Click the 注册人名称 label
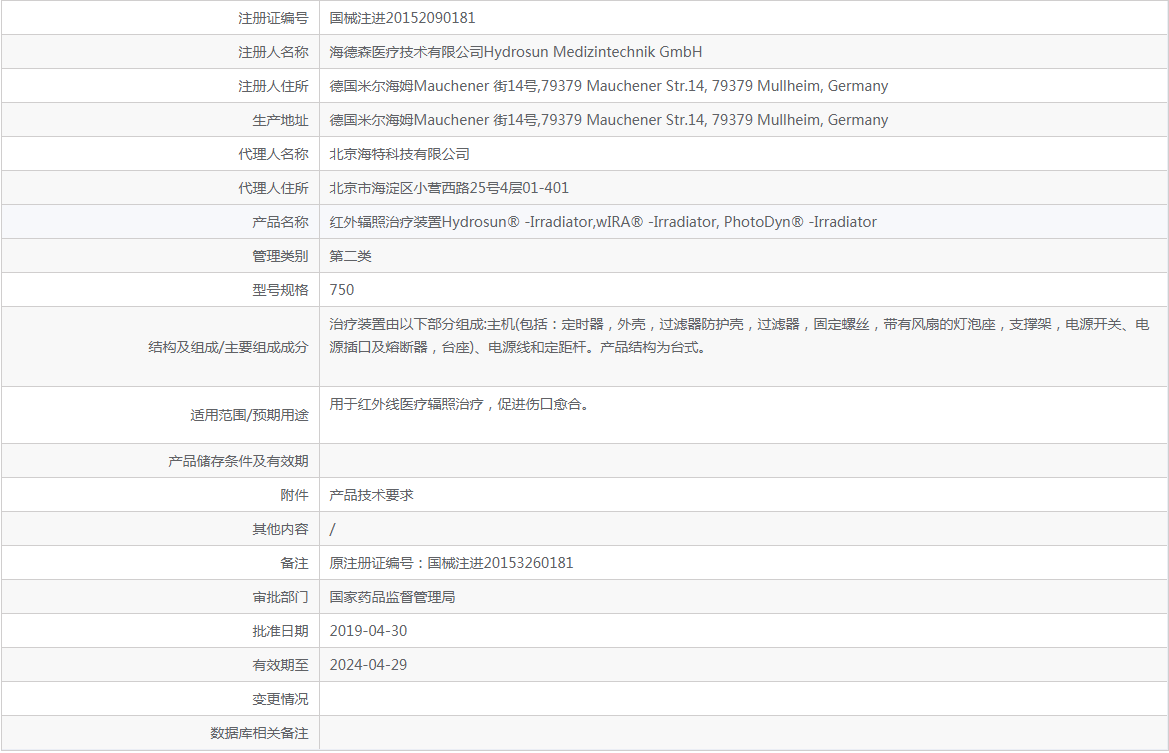Screen dimensions: 1169x753 tap(273, 52)
